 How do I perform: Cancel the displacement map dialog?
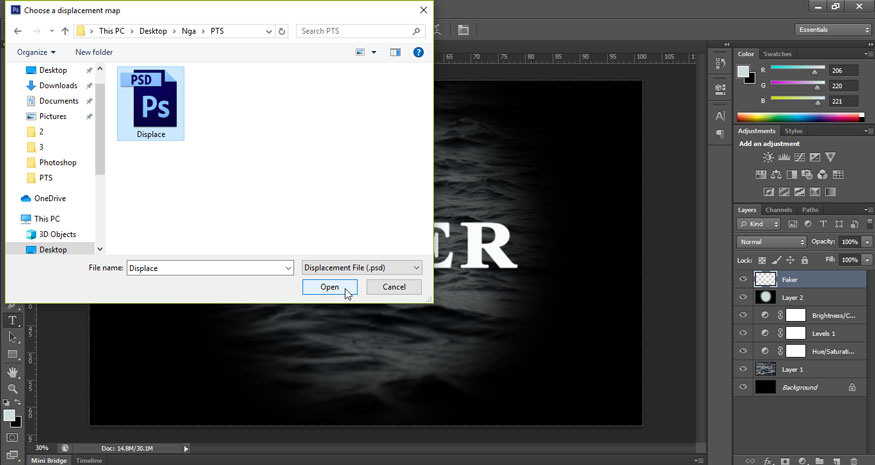pyautogui.click(x=394, y=287)
